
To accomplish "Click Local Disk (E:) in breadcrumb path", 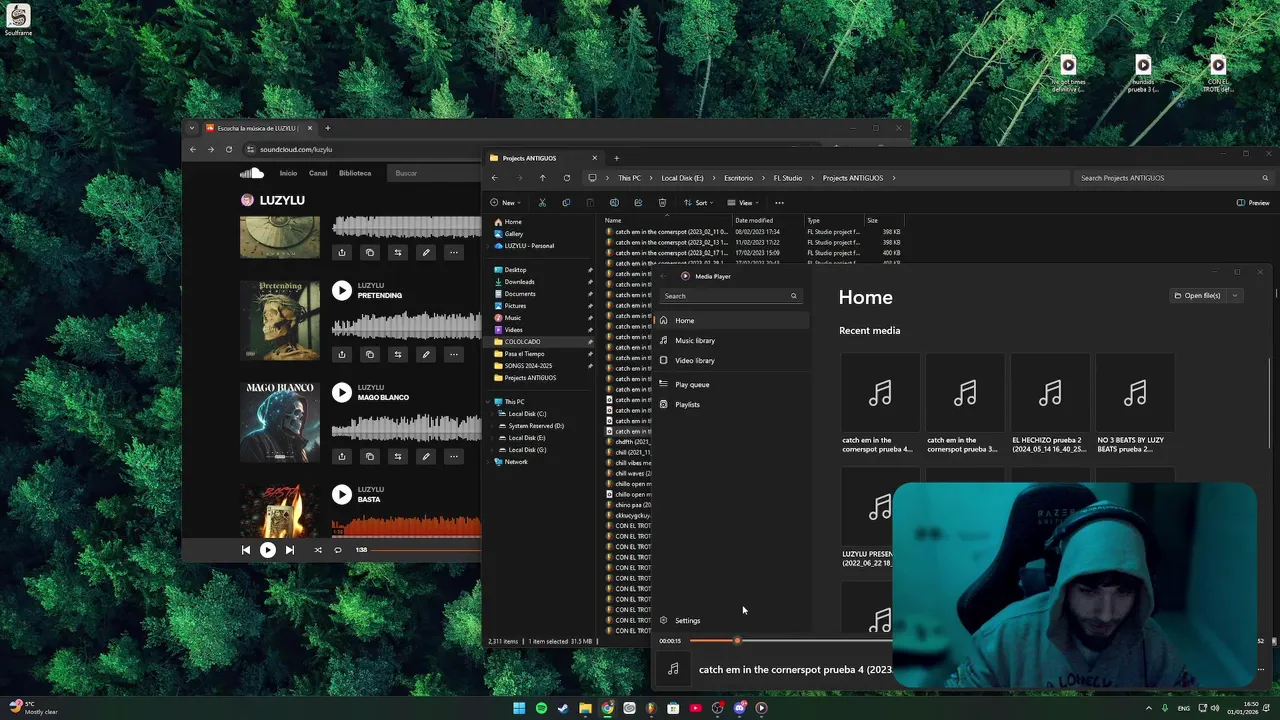I will tap(682, 178).
